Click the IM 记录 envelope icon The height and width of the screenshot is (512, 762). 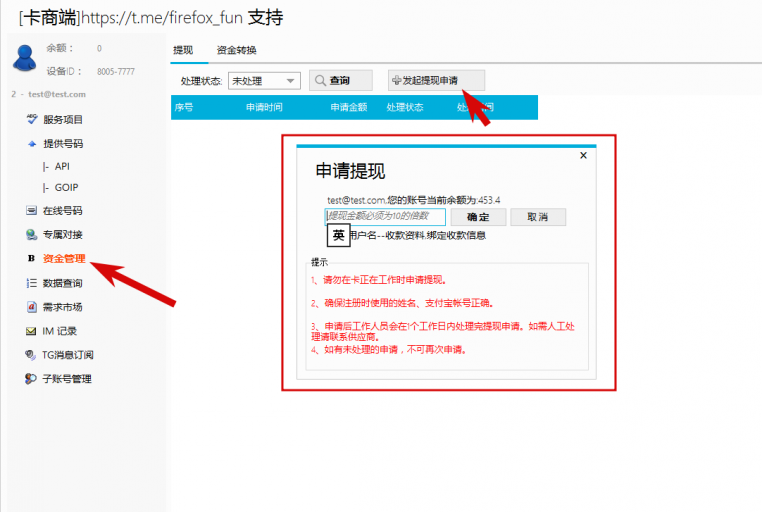tap(31, 331)
